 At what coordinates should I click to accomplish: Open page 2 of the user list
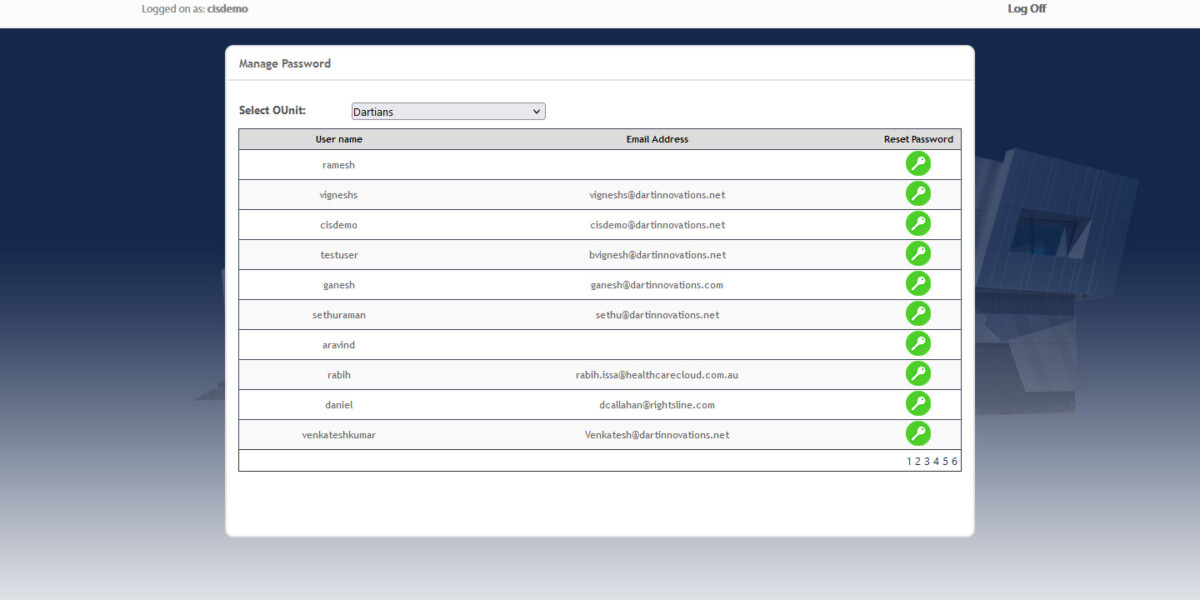point(917,461)
